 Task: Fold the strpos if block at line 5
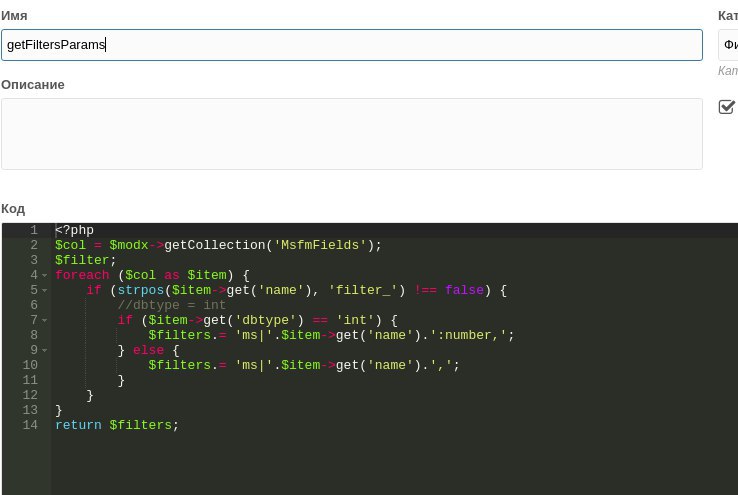click(x=45, y=290)
